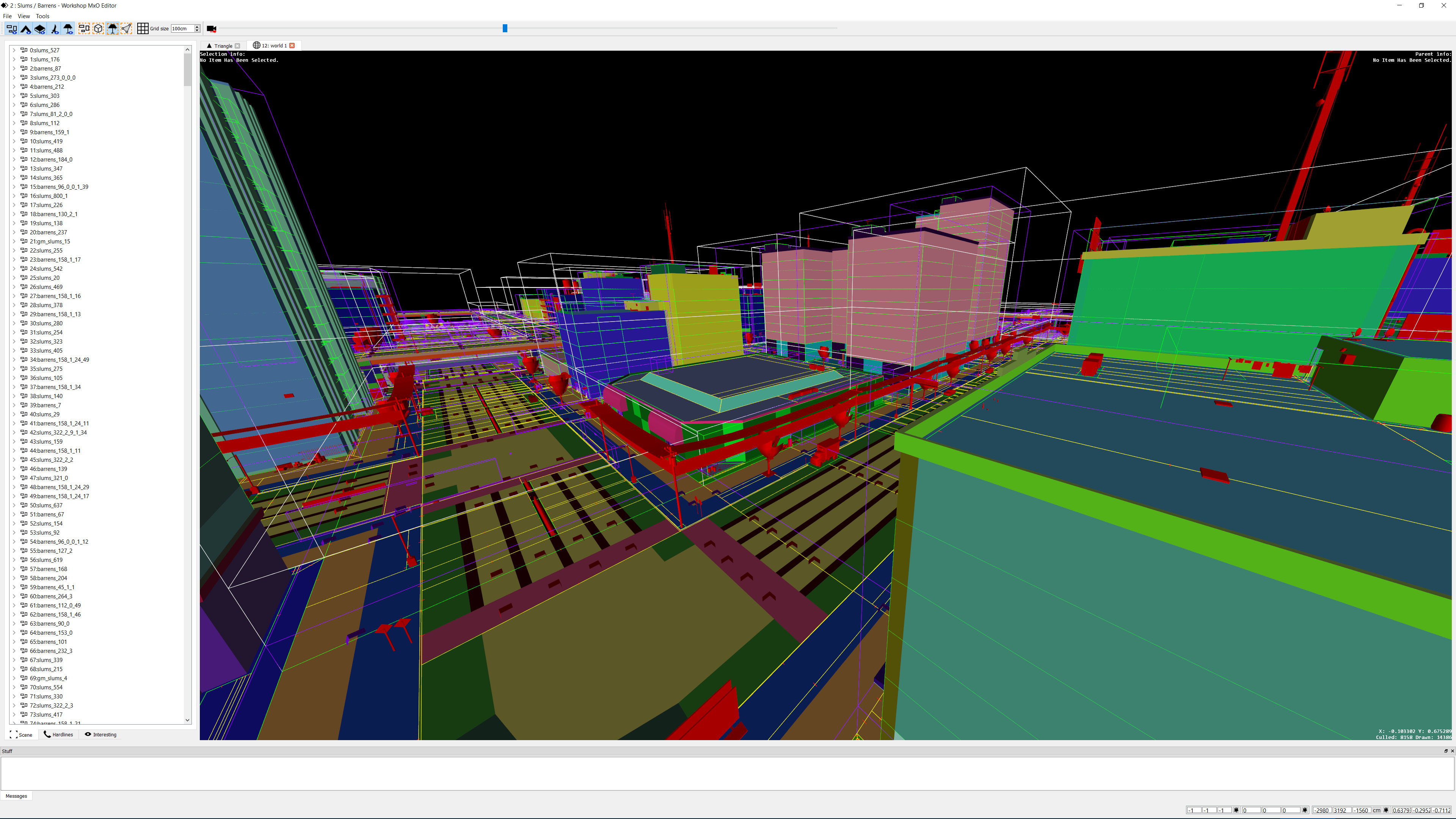The height and width of the screenshot is (819, 1456).
Task: Toggle terrain visibility (mountain with eye icon)
Action: pos(26,29)
